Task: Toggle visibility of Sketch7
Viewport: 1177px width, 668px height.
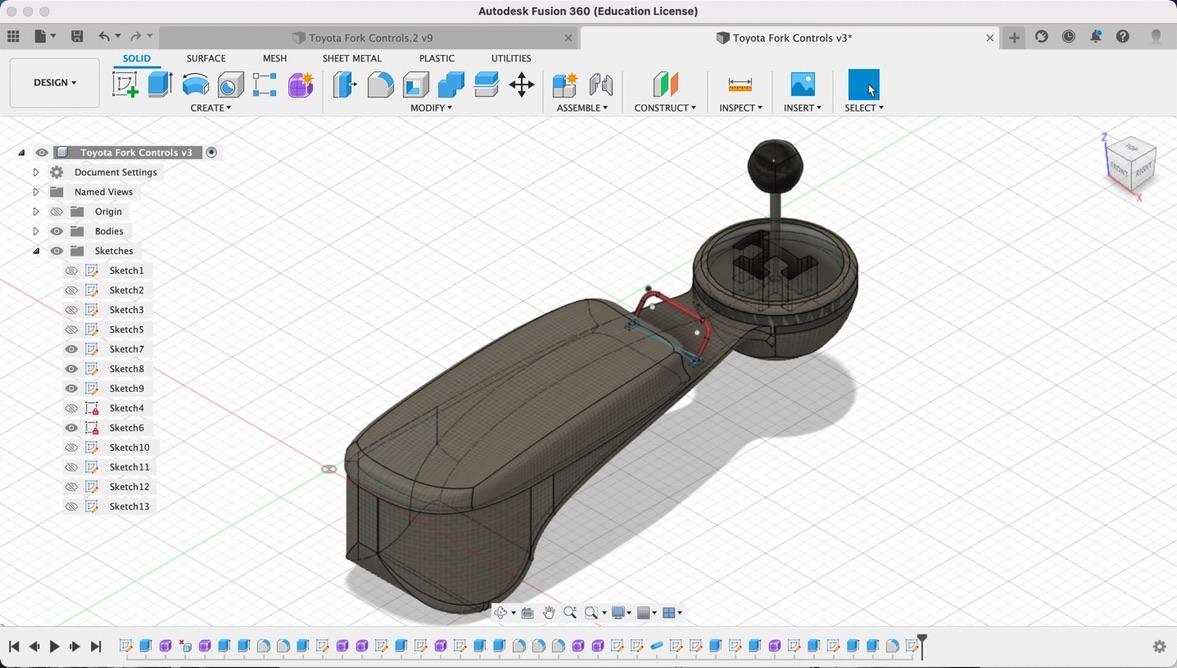Action: pos(71,349)
